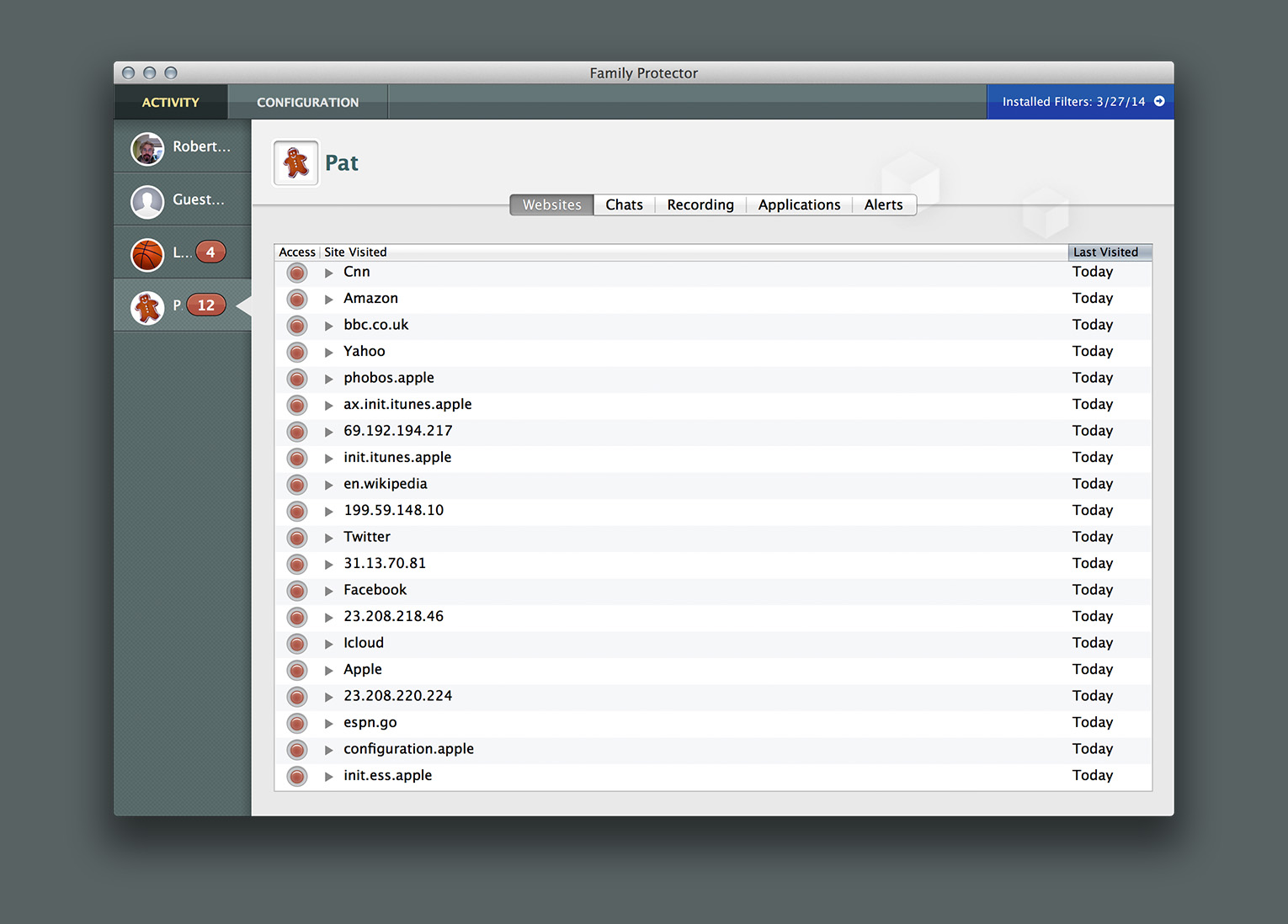Expand the en.wikipedia site entry
Screen dimensions: 1288x924
tap(329, 485)
